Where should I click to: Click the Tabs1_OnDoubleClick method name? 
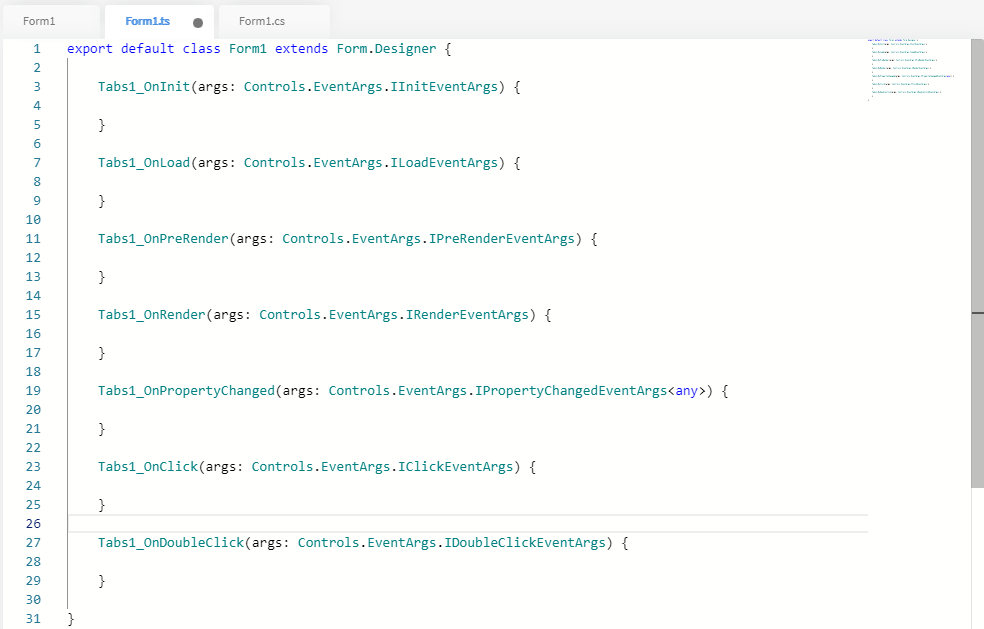pyautogui.click(x=171, y=542)
